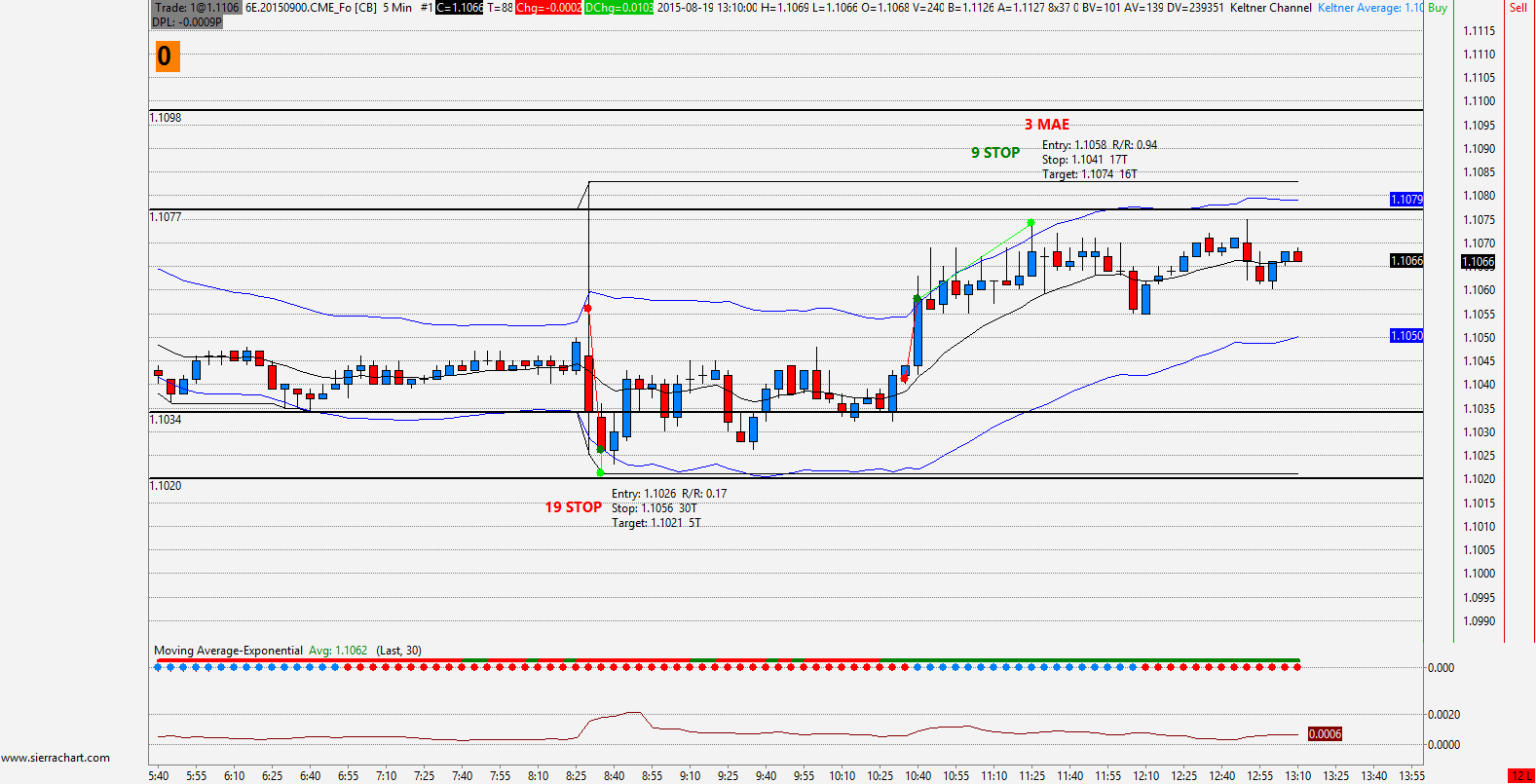Click the red 19 STOP annotation
This screenshot has width=1536, height=784.
(x=573, y=507)
